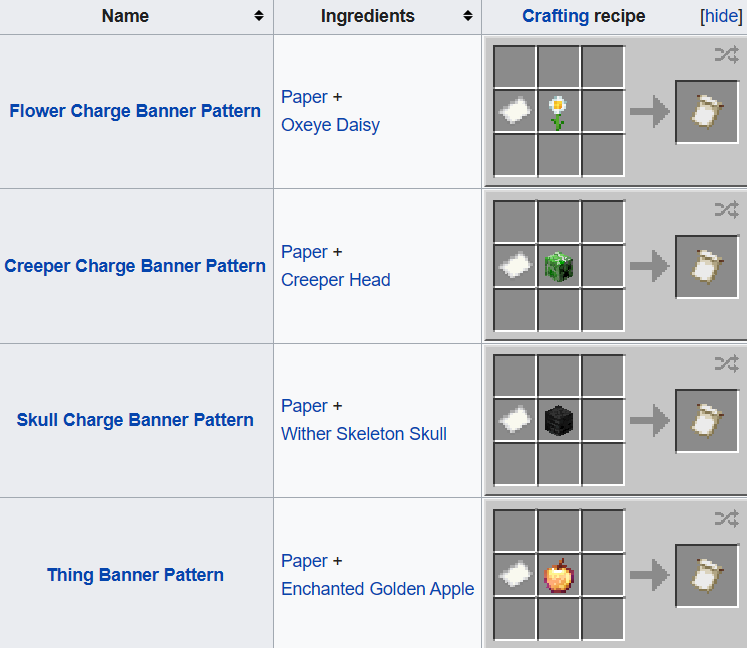The image size is (747, 648).
Task: Follow the Enchanted Golden Apple link
Action: click(x=377, y=589)
